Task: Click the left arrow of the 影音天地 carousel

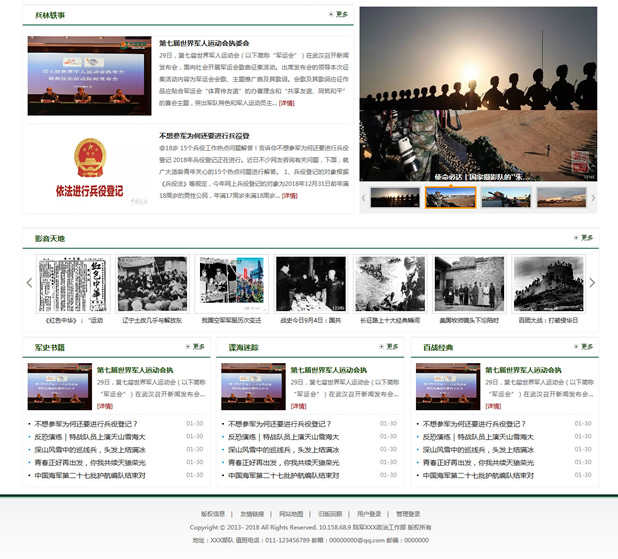Action: click(29, 283)
